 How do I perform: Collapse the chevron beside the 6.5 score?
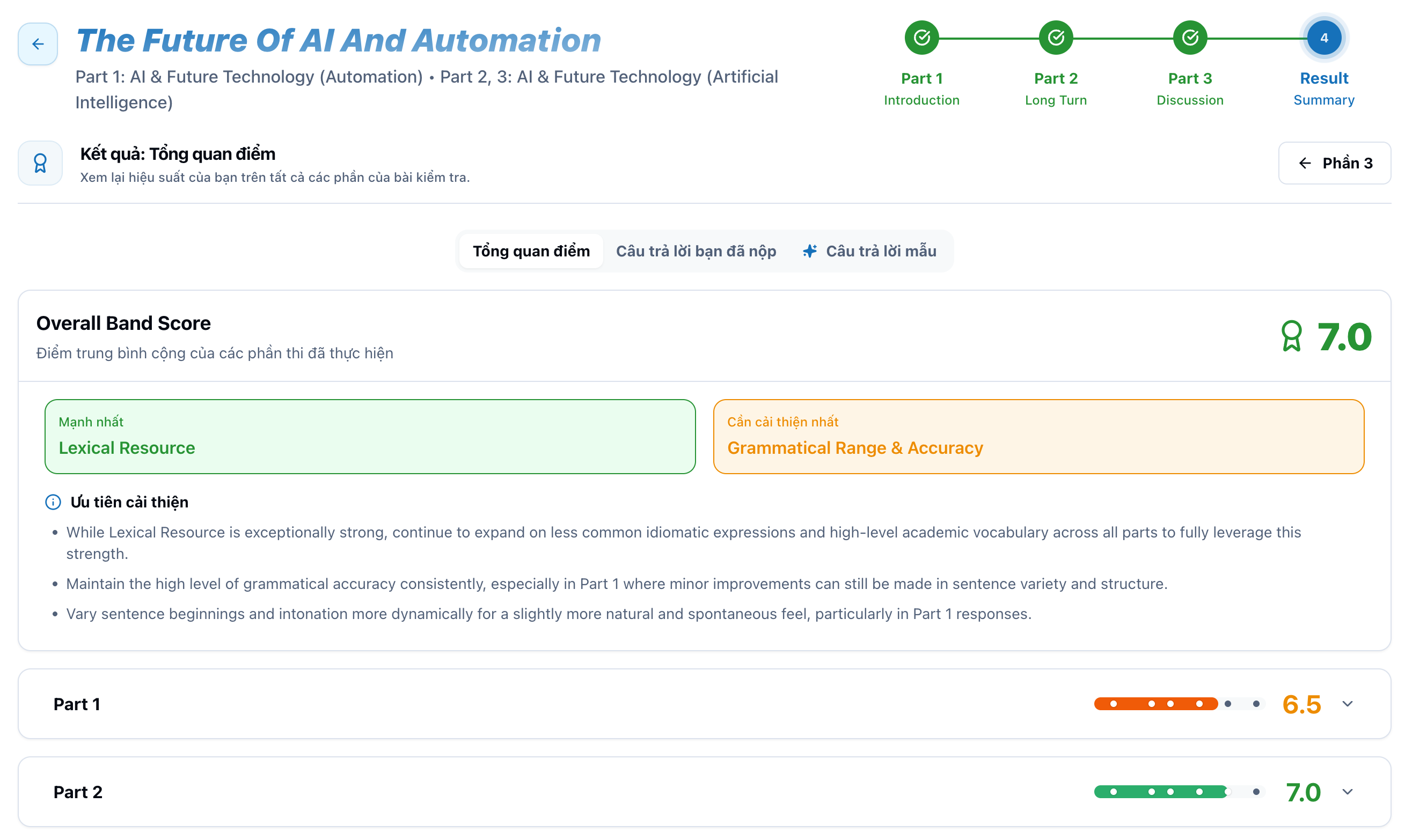pyautogui.click(x=1348, y=704)
